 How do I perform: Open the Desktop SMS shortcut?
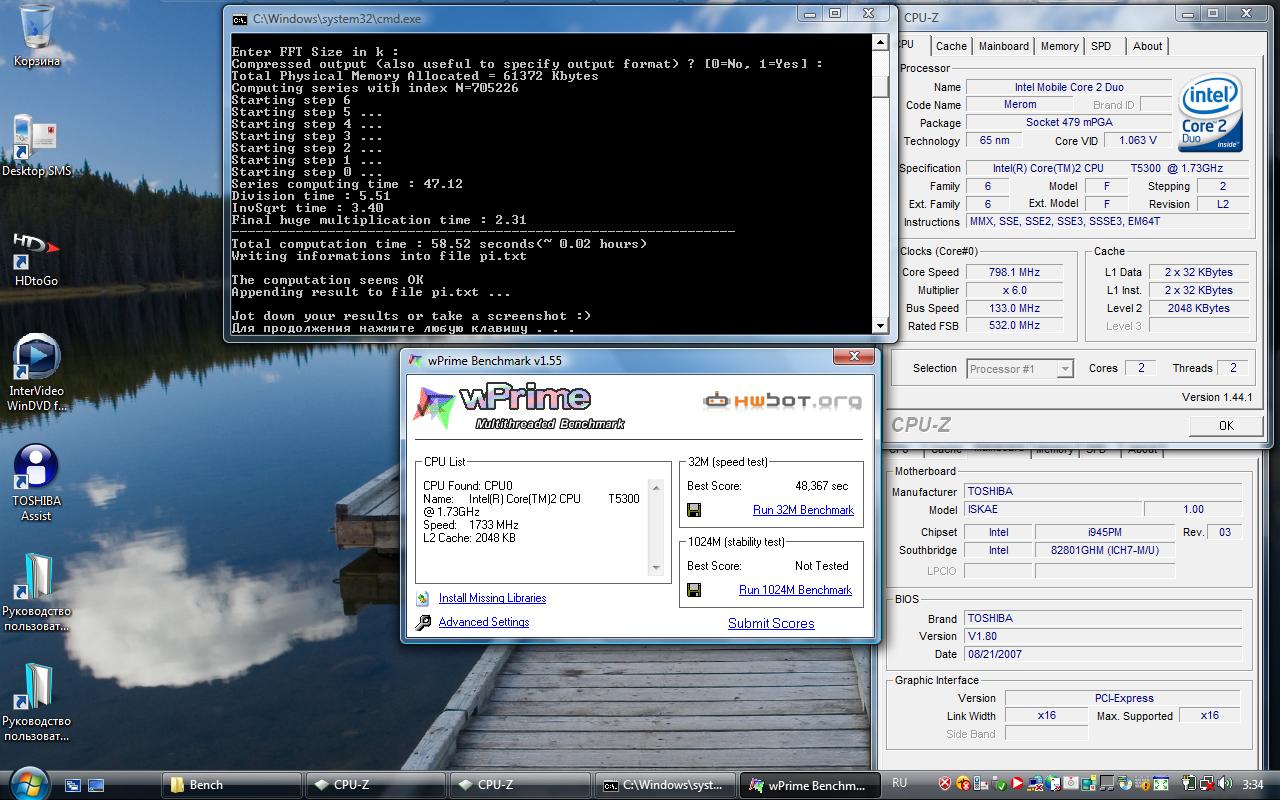(x=37, y=146)
